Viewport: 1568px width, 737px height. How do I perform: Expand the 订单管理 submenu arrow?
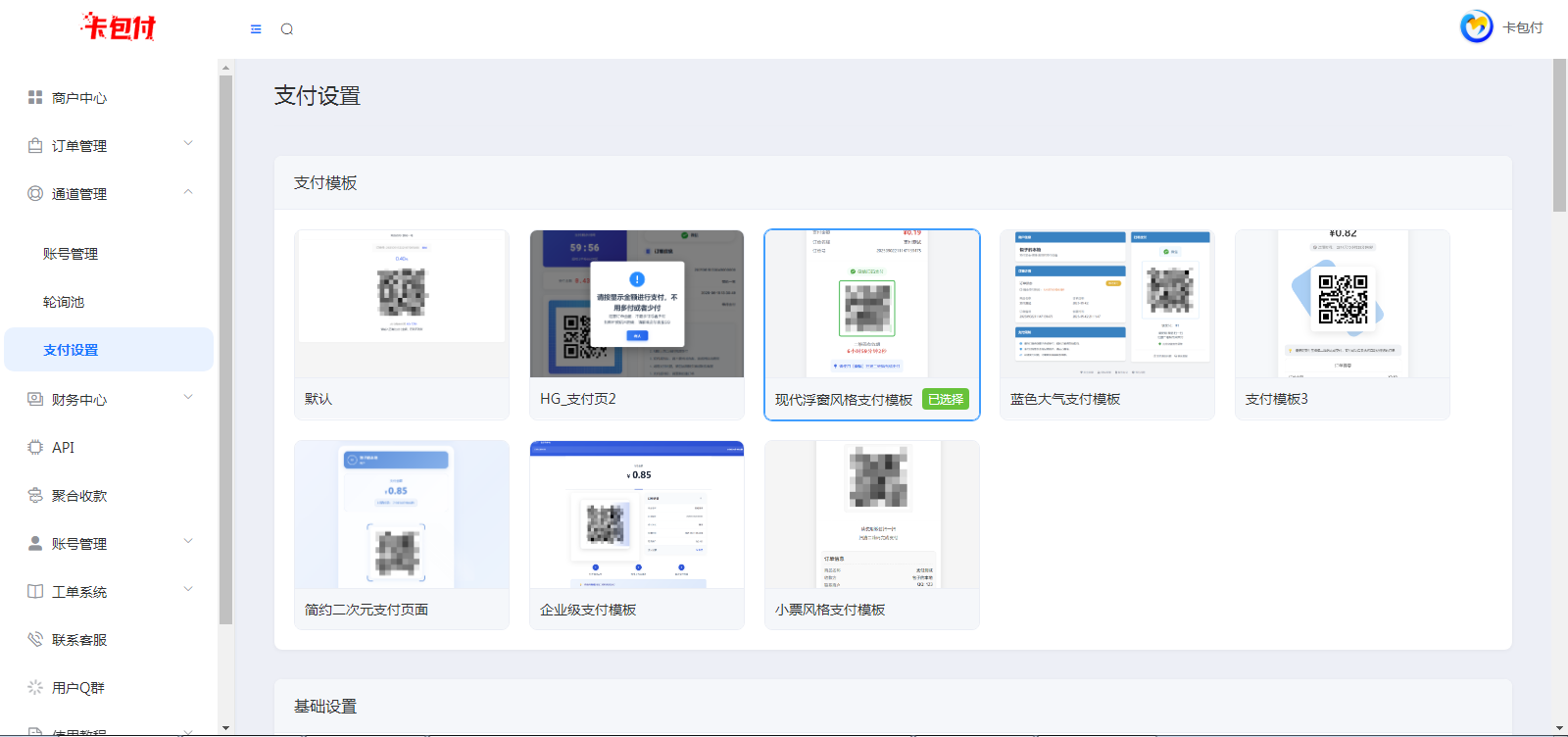(x=188, y=144)
